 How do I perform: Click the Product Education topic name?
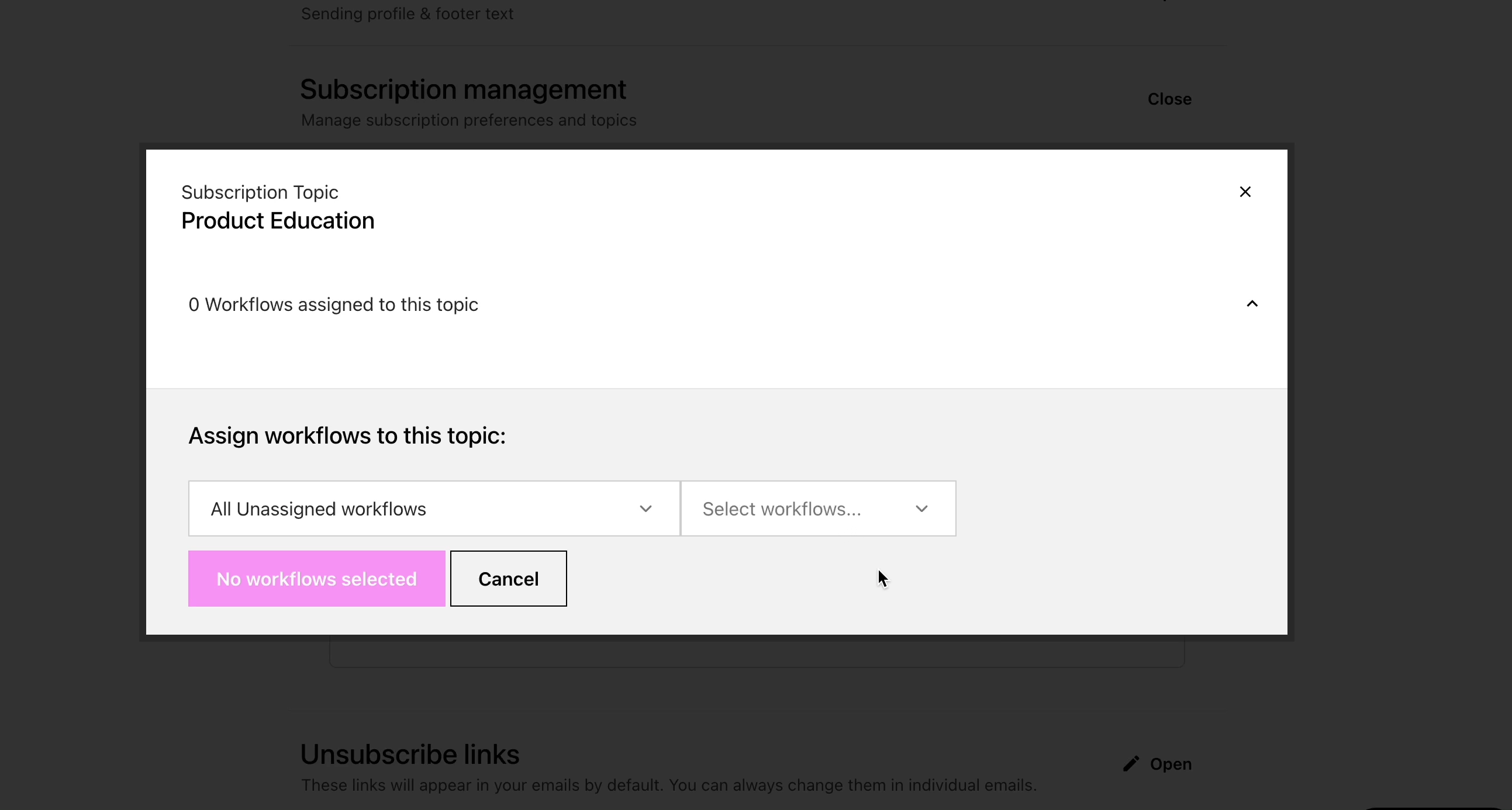[278, 220]
